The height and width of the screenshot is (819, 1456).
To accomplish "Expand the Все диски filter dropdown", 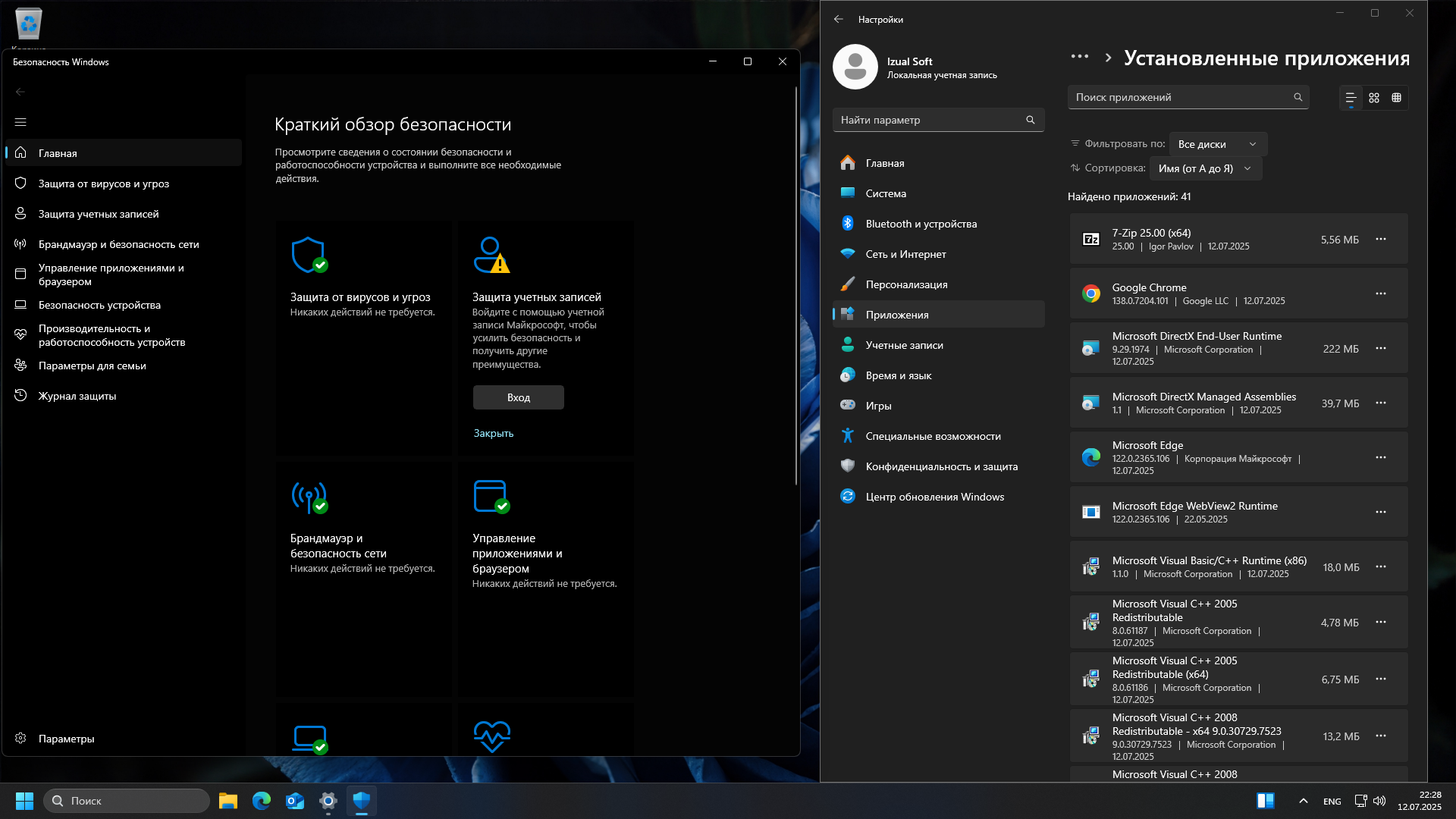I will (x=1218, y=144).
